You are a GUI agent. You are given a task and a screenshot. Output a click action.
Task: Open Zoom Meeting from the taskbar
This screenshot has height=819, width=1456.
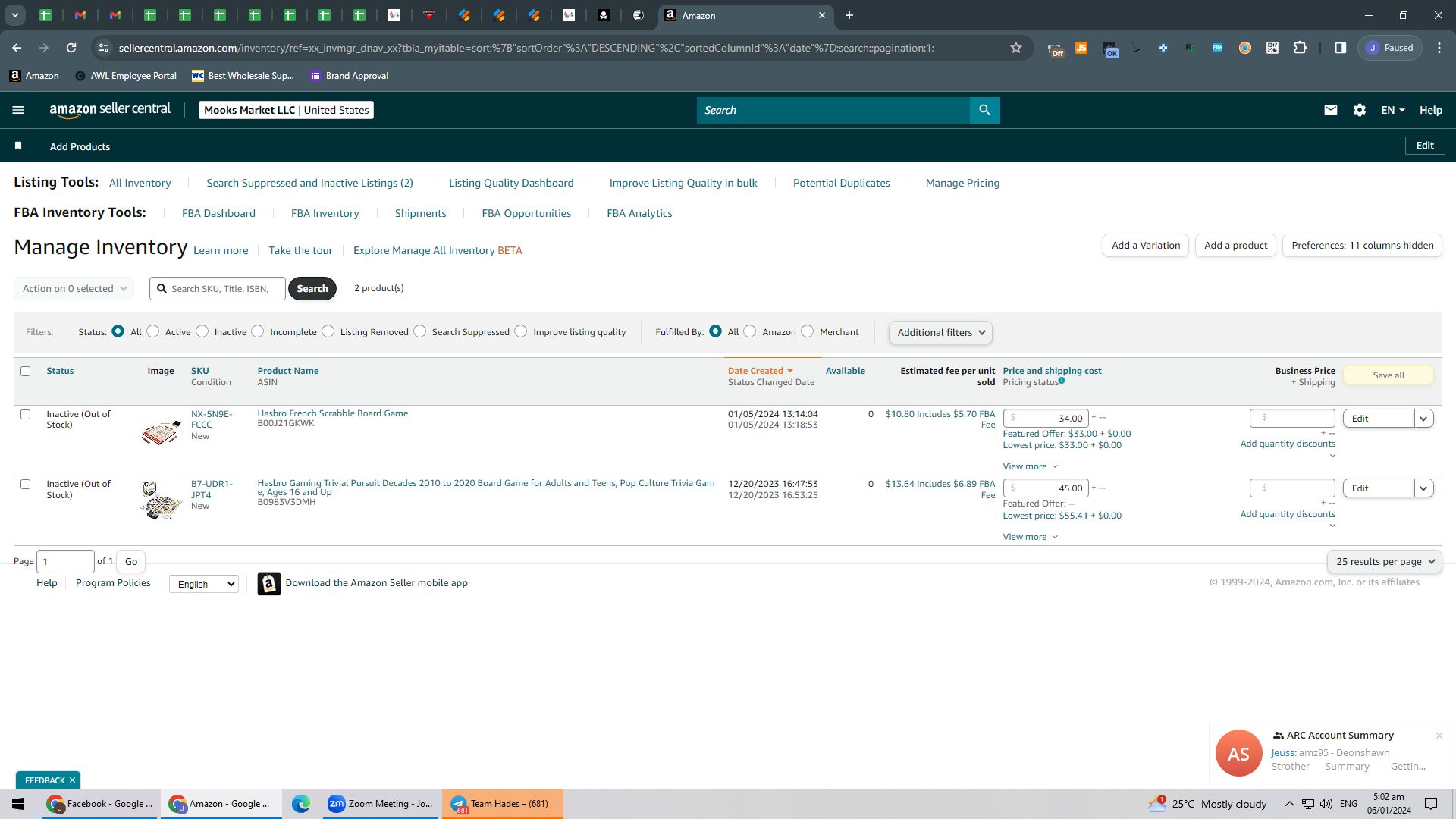(x=380, y=804)
